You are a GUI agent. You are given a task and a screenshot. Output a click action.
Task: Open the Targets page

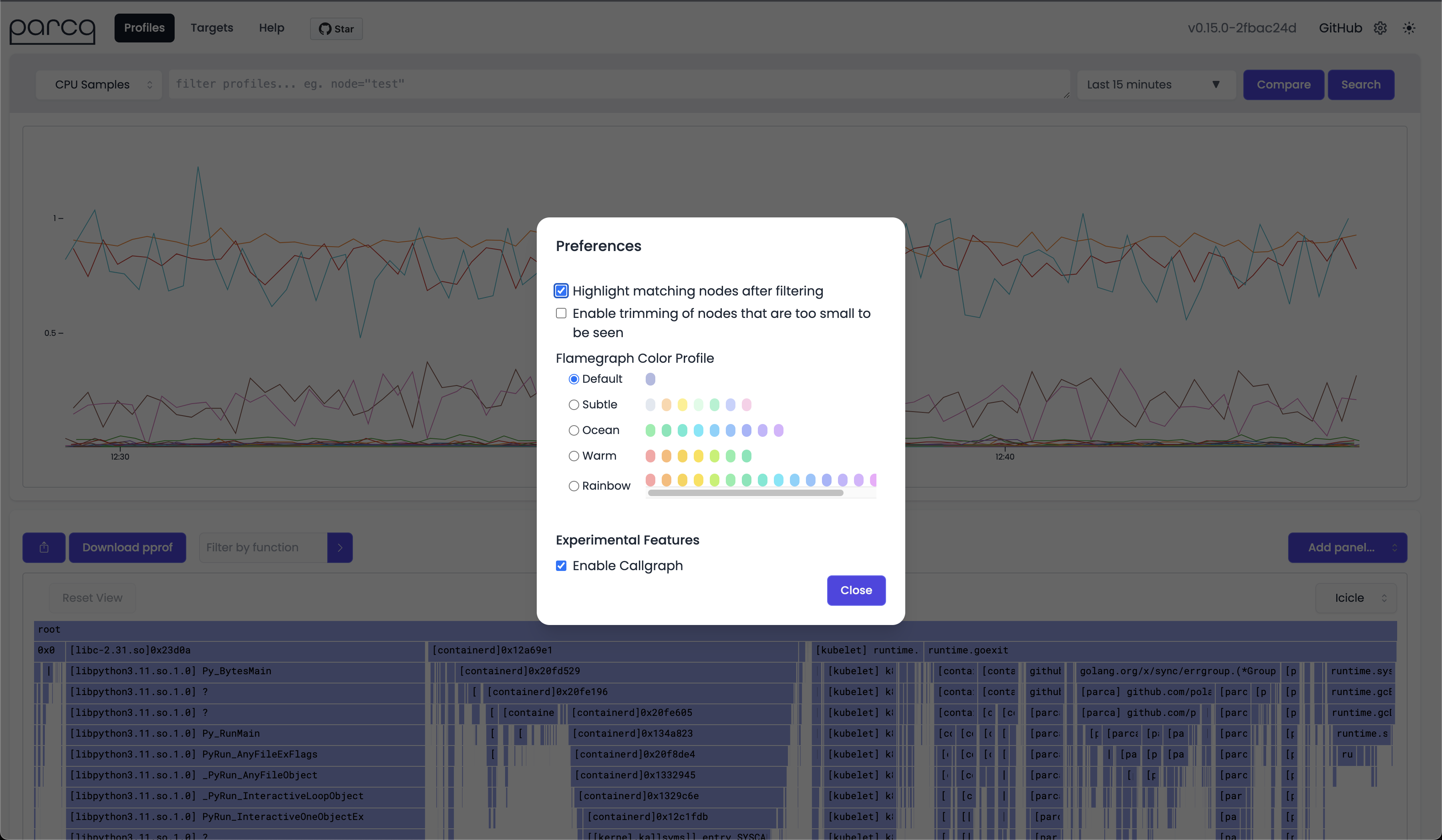coord(212,28)
